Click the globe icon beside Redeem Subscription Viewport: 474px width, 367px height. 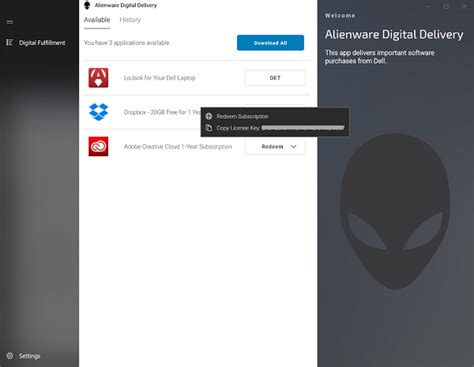click(x=209, y=116)
